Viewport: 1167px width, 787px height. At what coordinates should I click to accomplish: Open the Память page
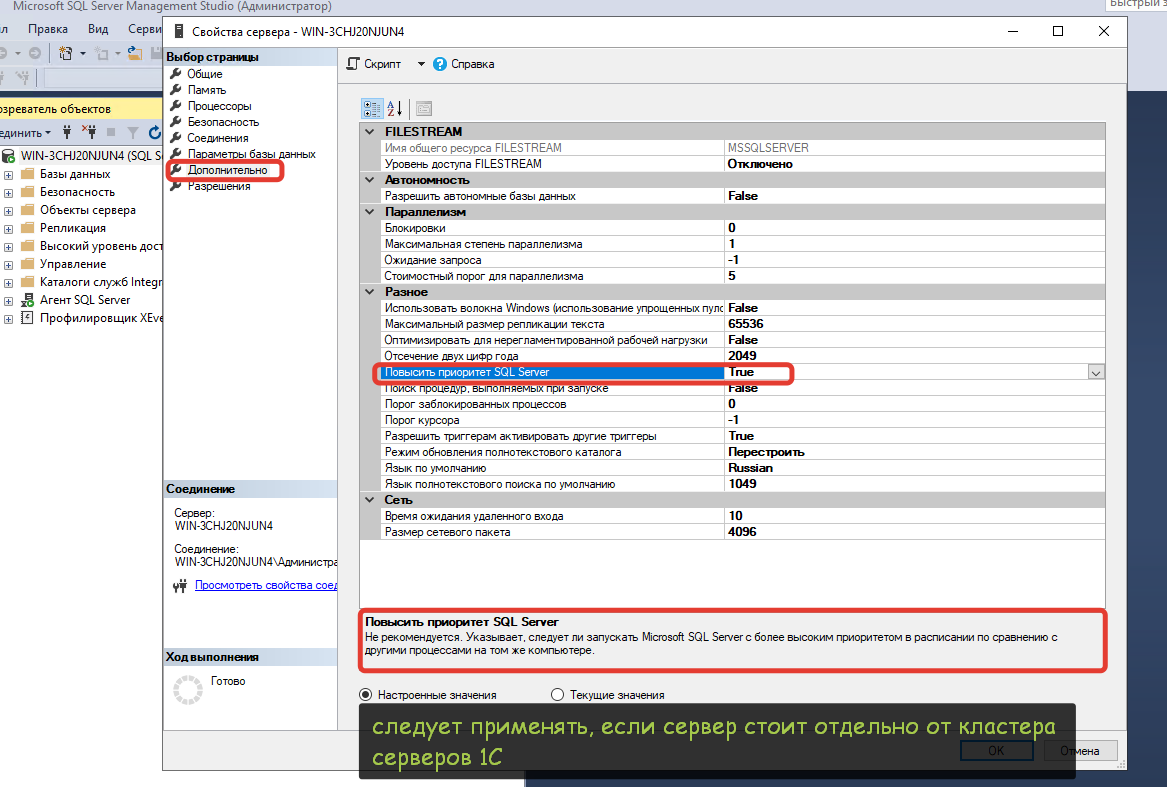pyautogui.click(x=207, y=90)
